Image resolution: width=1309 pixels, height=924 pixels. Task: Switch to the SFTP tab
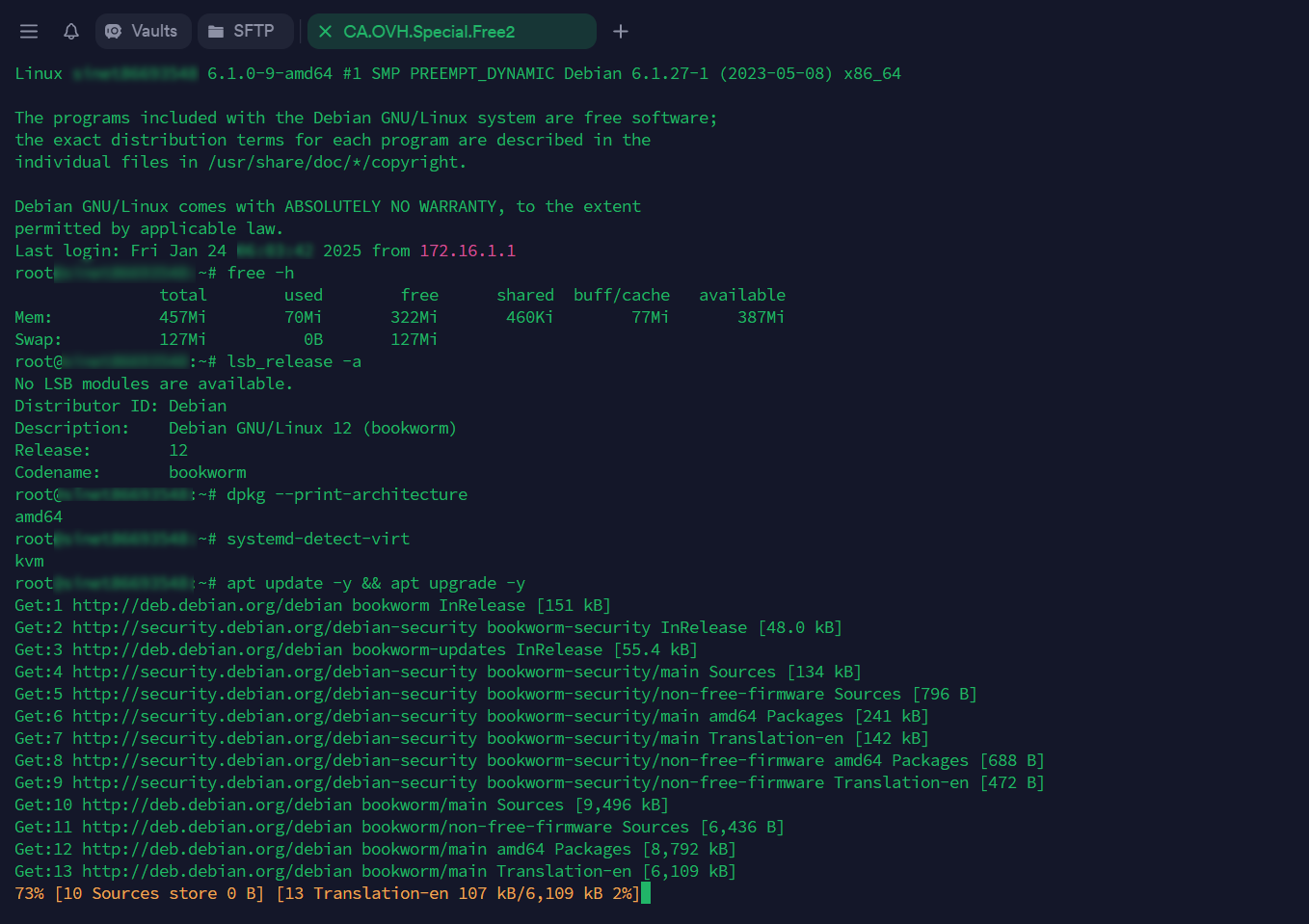tap(245, 32)
